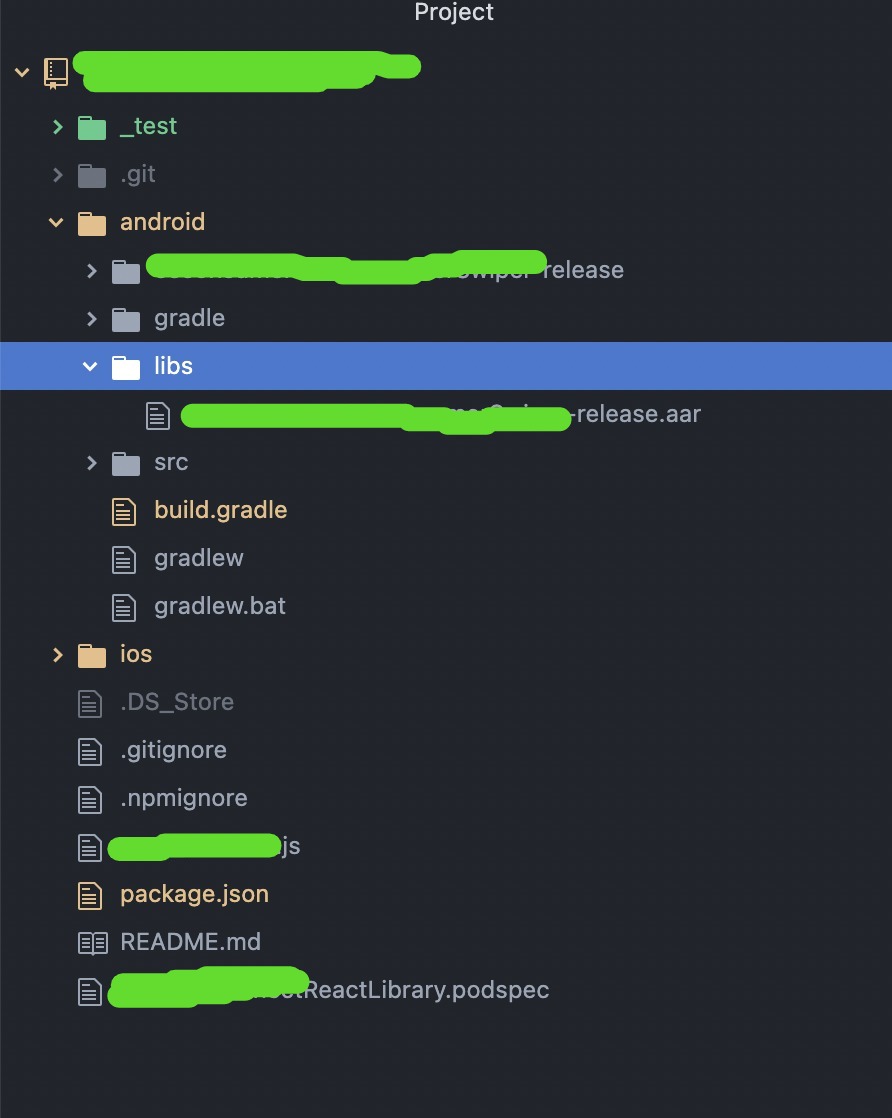
Task: Click the android folder icon
Action: coord(92,223)
